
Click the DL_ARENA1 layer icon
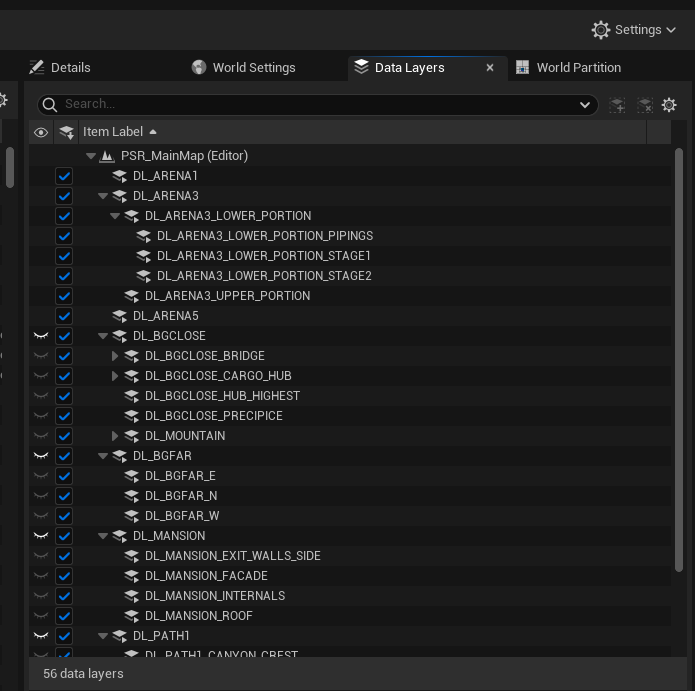coord(120,176)
